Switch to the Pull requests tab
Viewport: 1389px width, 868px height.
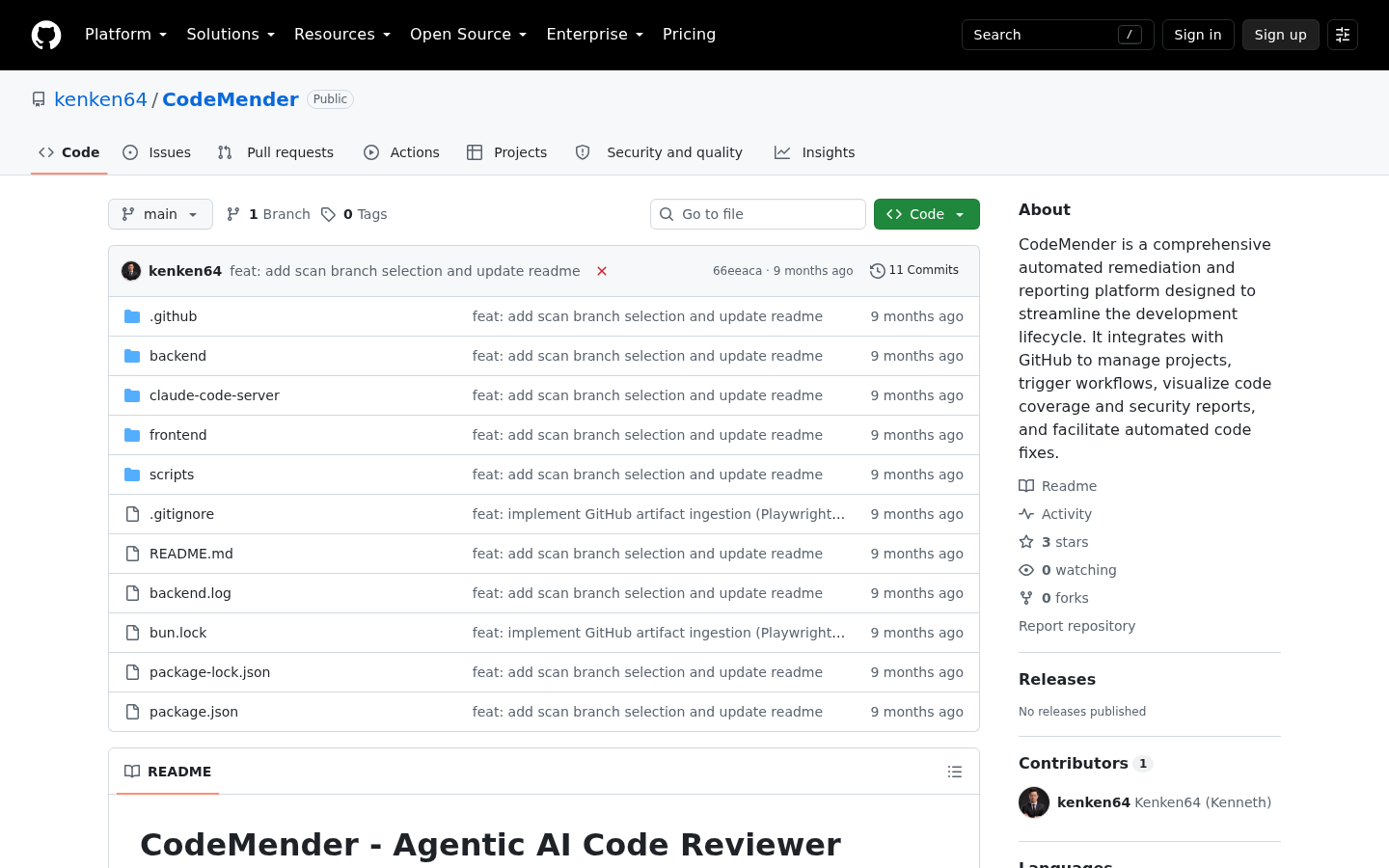tap(276, 152)
